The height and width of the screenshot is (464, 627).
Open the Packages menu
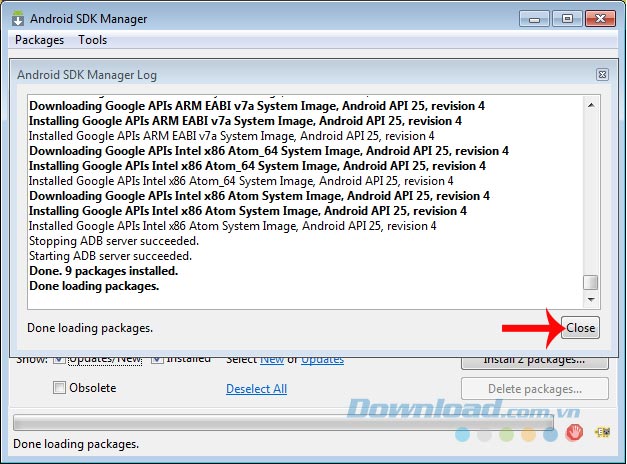point(39,40)
